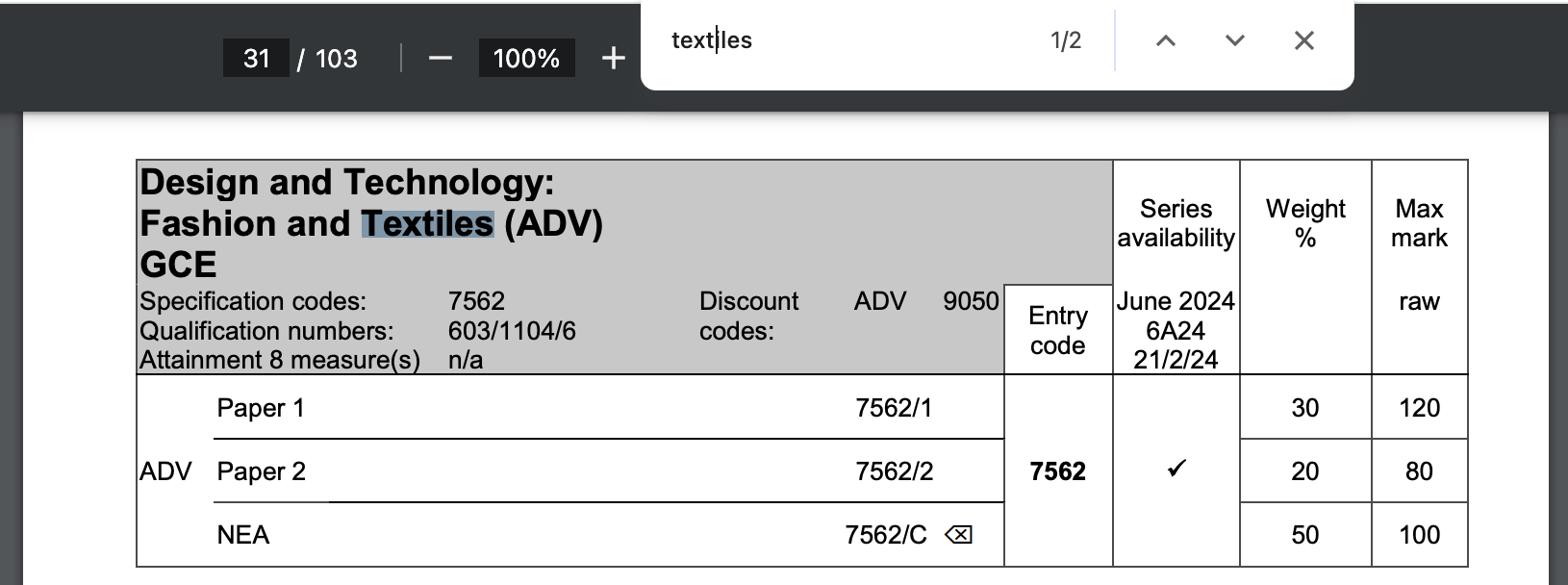1568x585 pixels.
Task: Zoom out with the minus button
Action: coord(441,59)
